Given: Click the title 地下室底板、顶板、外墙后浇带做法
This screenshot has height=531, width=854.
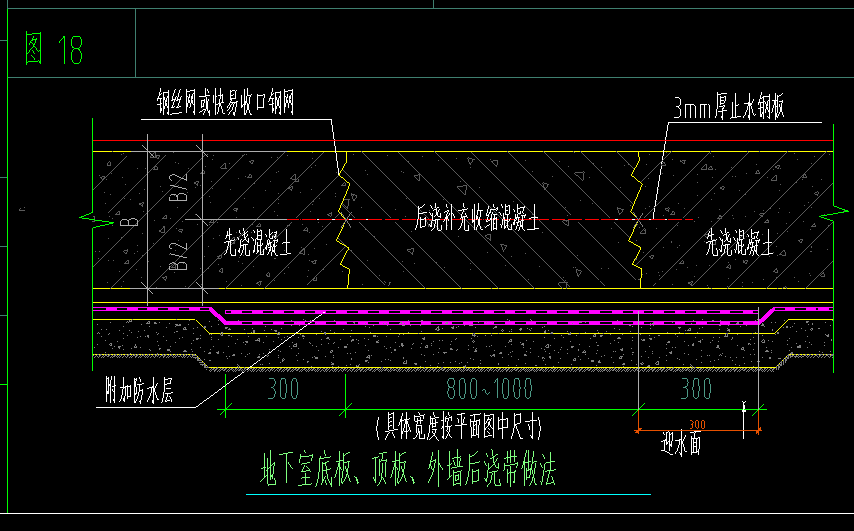Looking at the screenshot, I should [408, 469].
